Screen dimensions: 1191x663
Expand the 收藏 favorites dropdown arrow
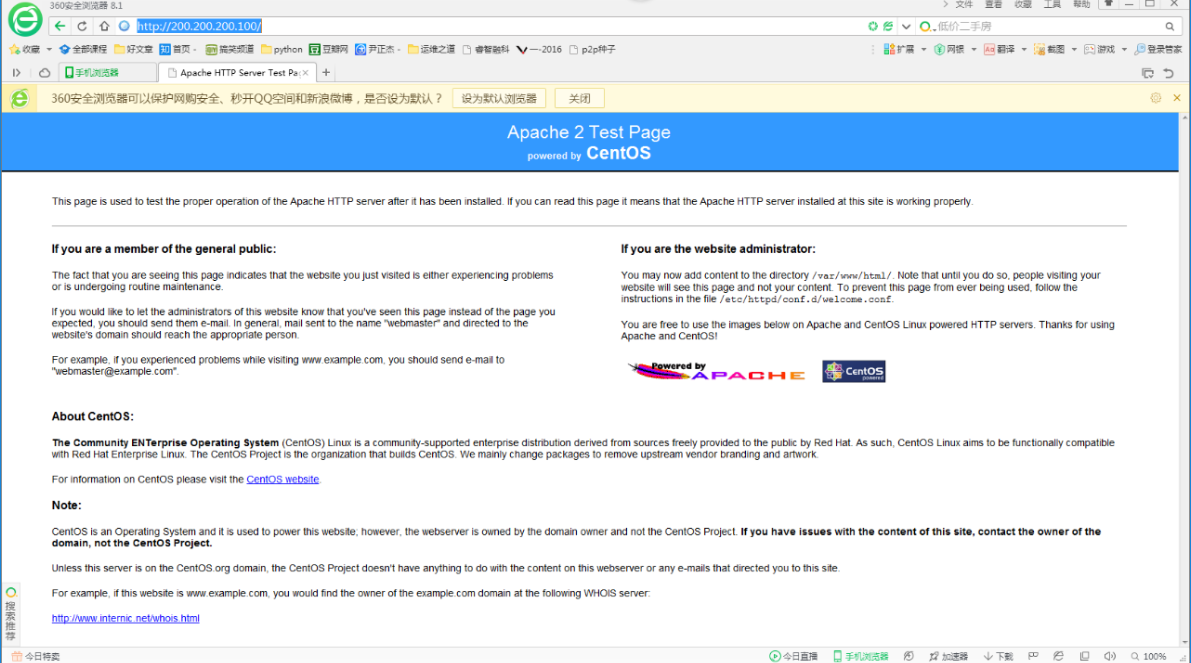49,49
